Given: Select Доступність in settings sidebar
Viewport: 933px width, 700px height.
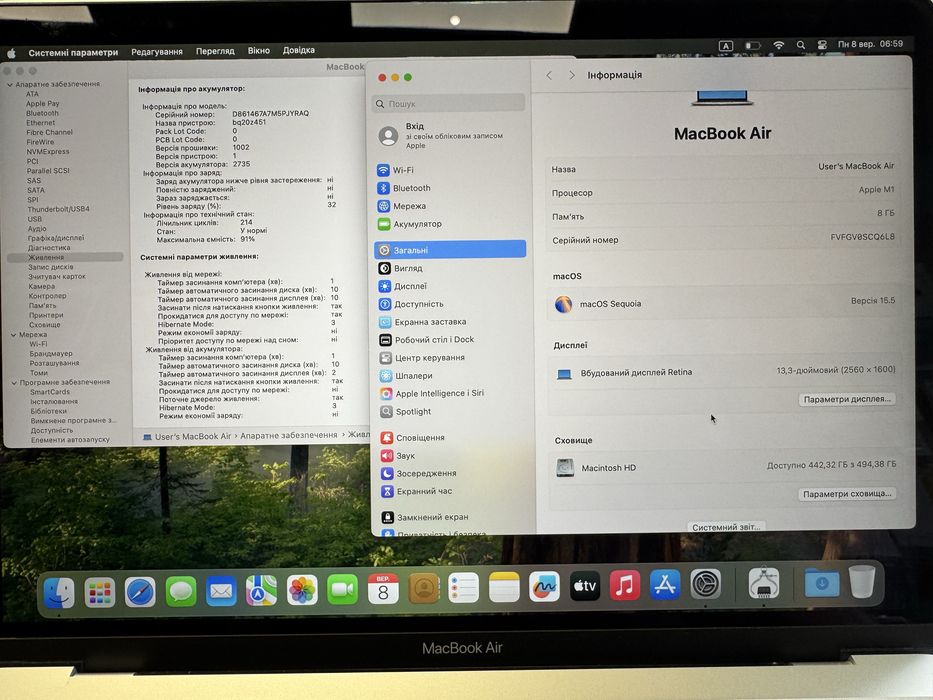Looking at the screenshot, I should 450,304.
